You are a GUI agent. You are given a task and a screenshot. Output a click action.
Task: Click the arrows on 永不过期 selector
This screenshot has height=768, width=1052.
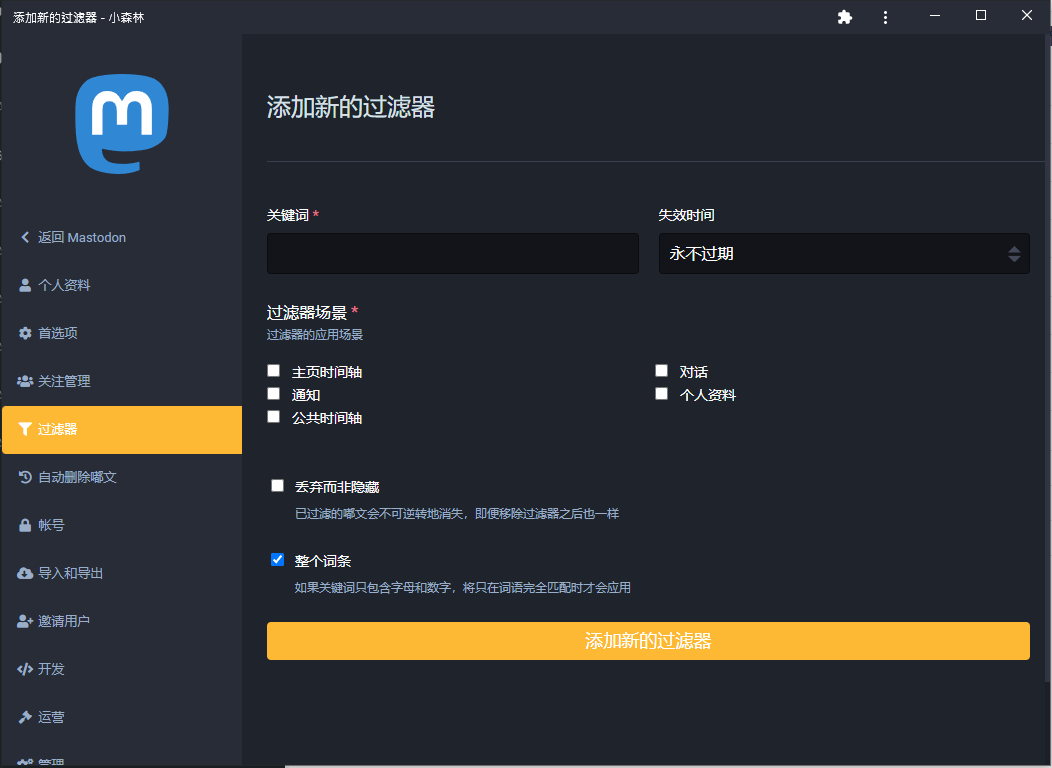pos(1014,254)
